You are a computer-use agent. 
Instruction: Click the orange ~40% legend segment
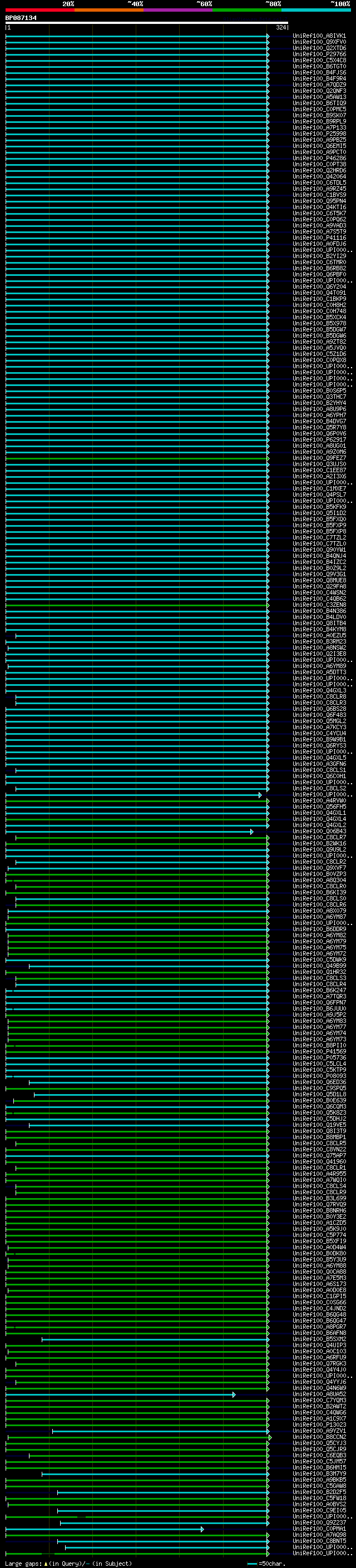(109, 10)
